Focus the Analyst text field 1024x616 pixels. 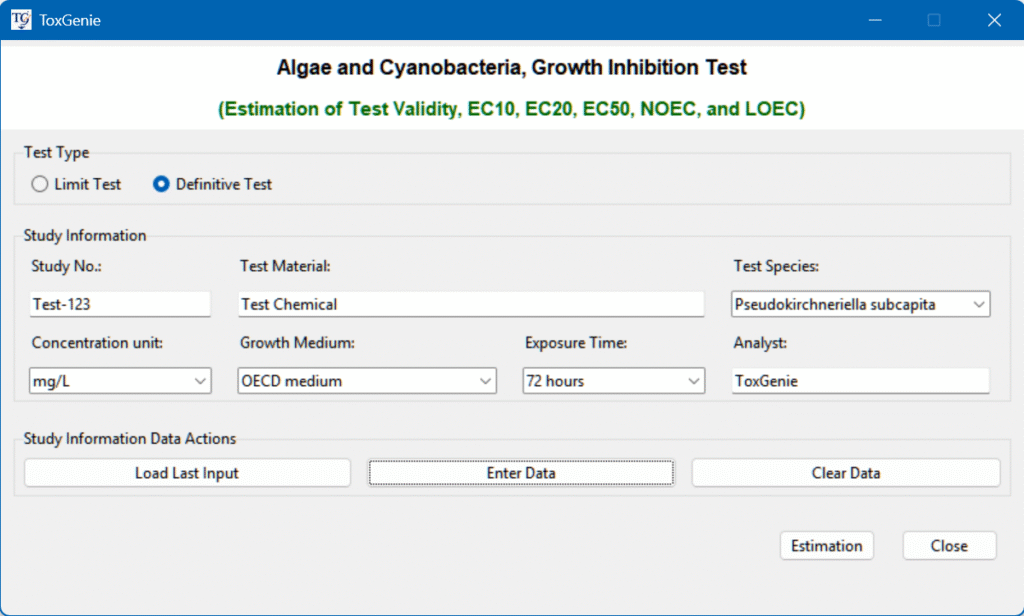(x=860, y=381)
